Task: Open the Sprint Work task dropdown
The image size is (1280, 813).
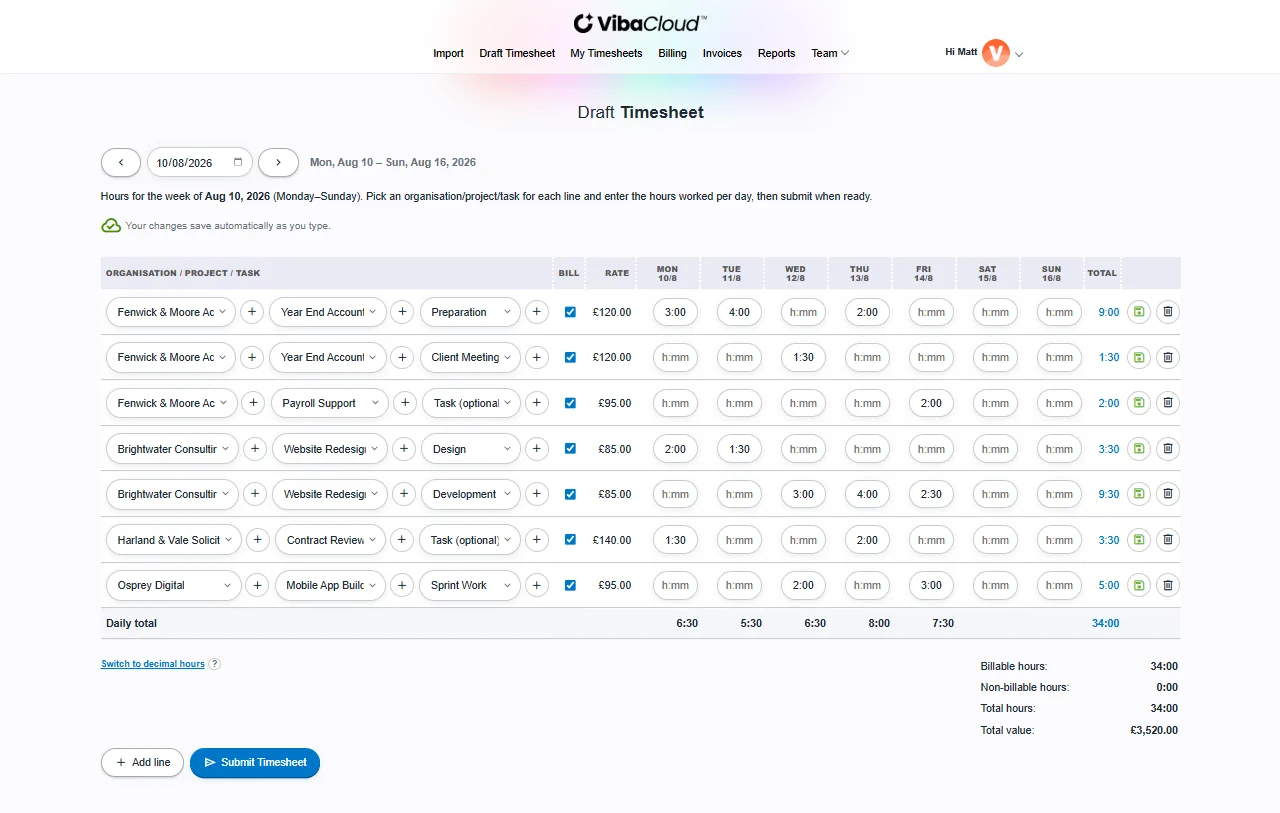Action: [470, 585]
